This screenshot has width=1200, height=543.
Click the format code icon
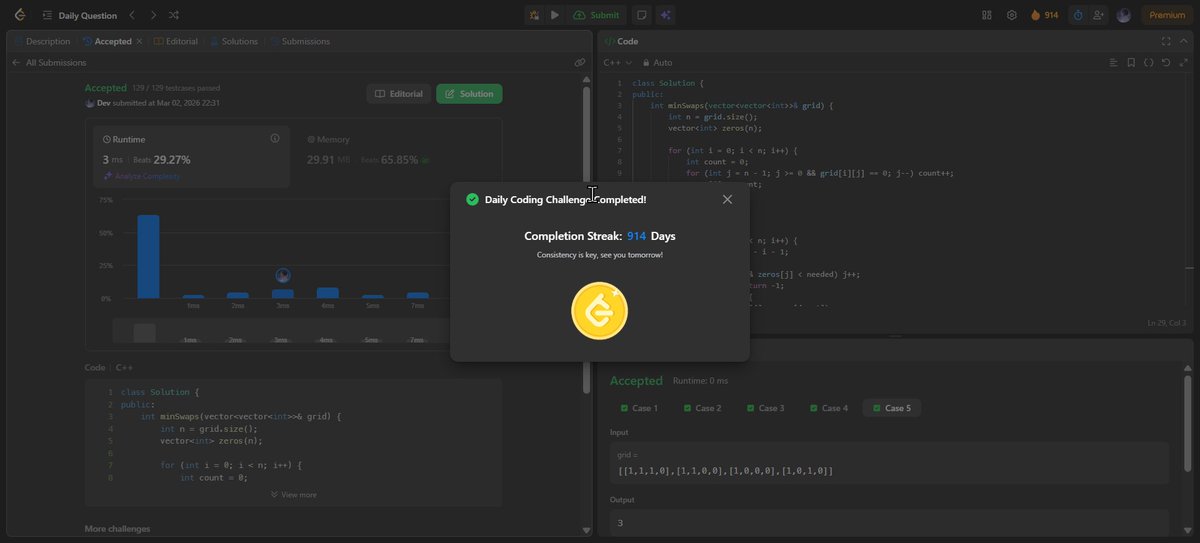[x=1113, y=62]
